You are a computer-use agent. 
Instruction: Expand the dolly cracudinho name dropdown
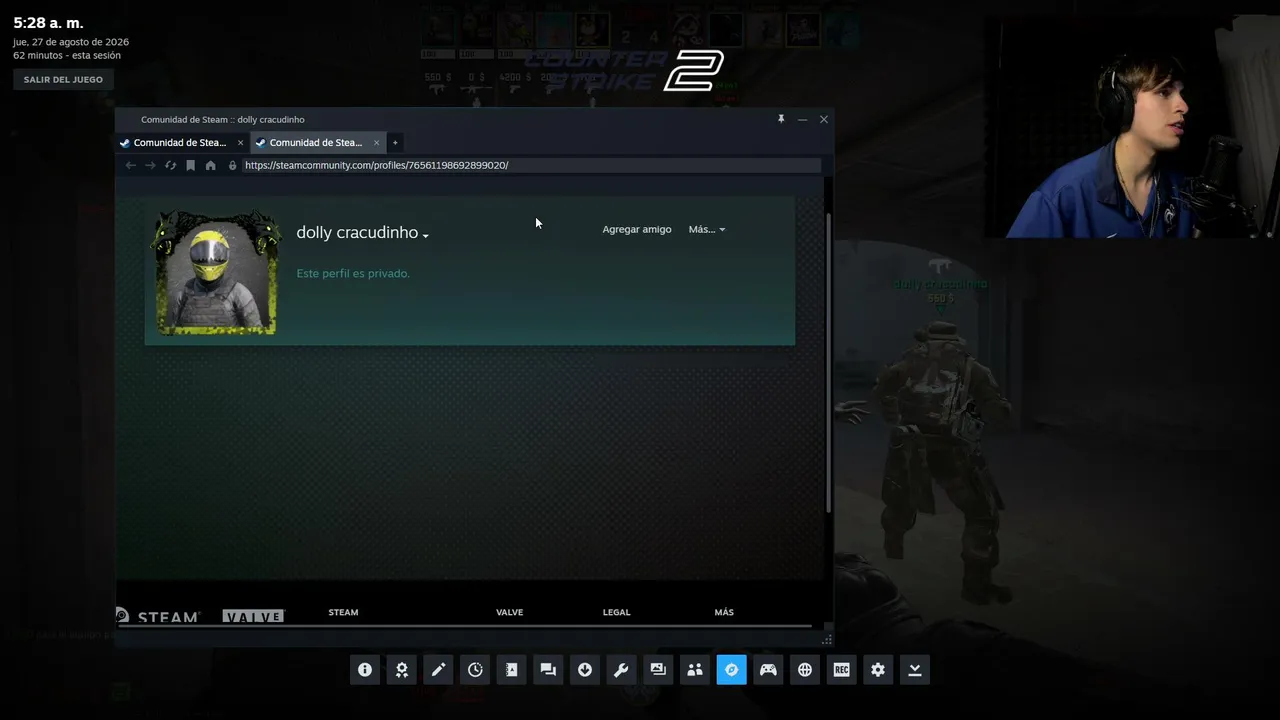[x=426, y=236]
